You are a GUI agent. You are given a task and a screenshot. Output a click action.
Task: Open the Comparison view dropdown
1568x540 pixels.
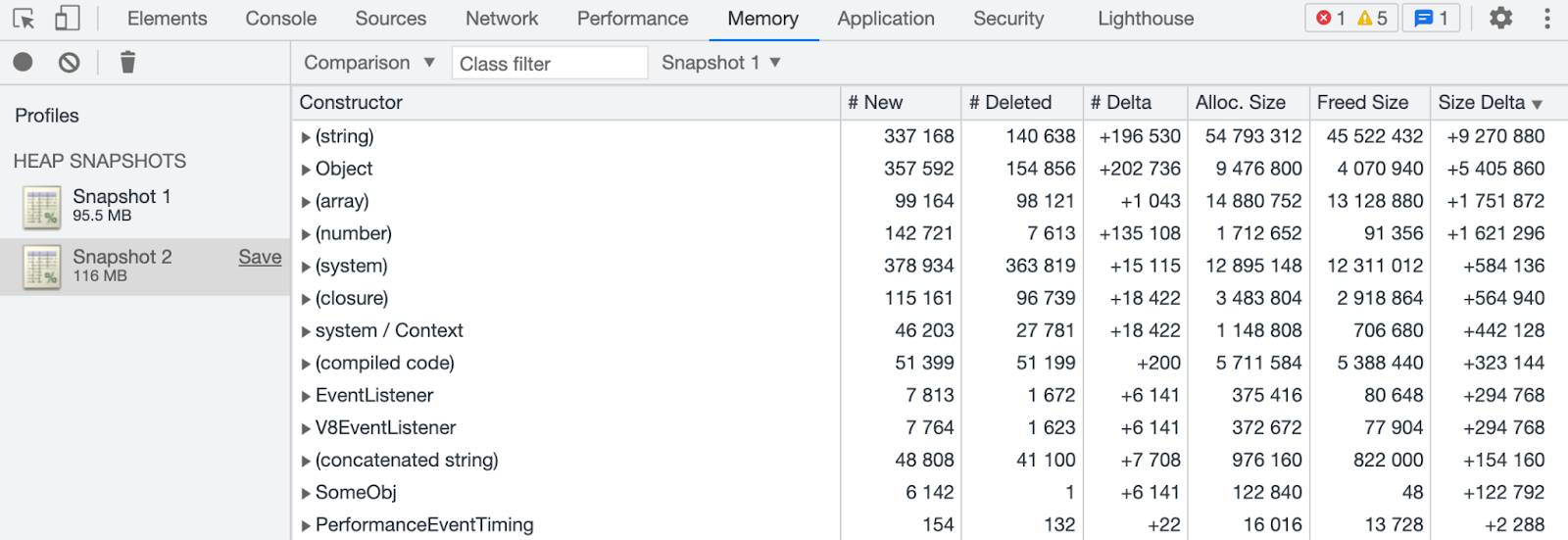(368, 63)
